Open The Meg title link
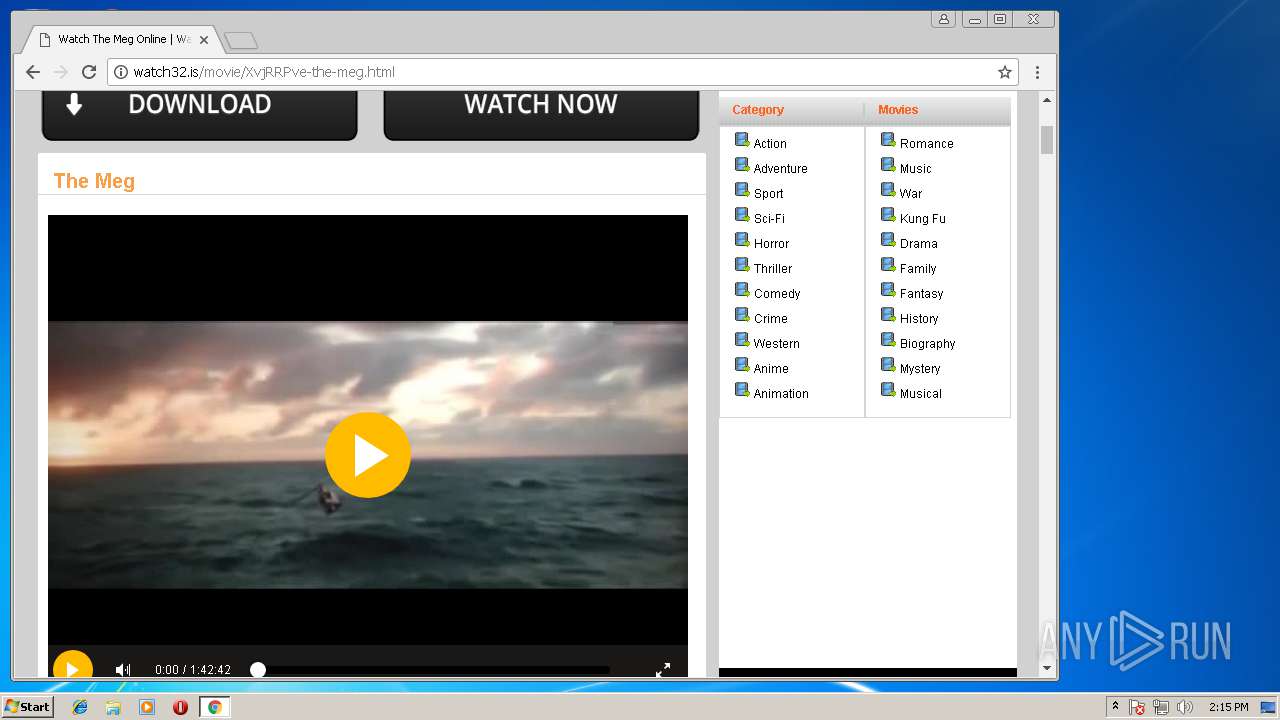Image resolution: width=1280 pixels, height=720 pixels. [x=94, y=181]
